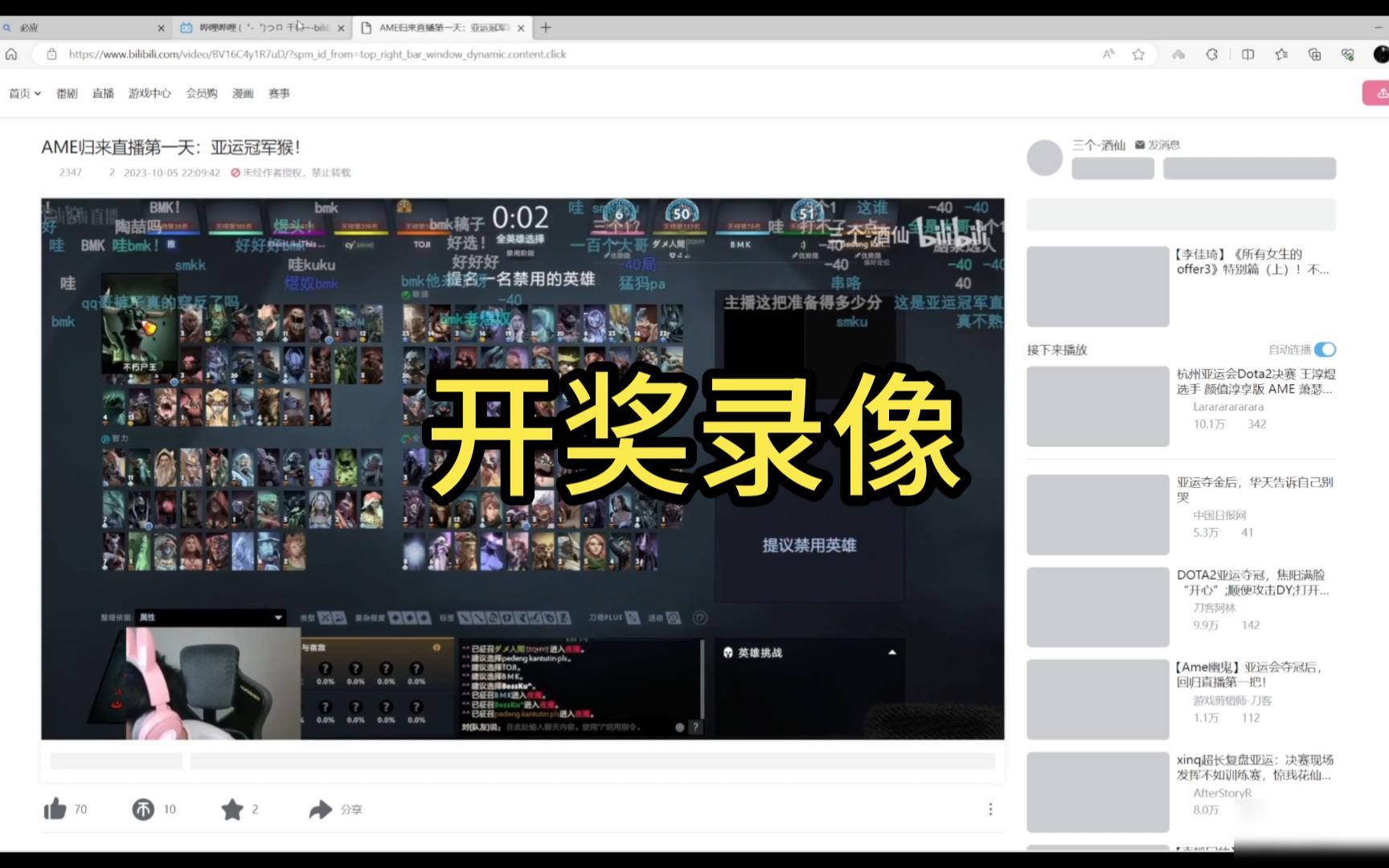This screenshot has width=1389, height=868.
Task: Click video title AME归来直播第一天
Action: tap(171, 147)
